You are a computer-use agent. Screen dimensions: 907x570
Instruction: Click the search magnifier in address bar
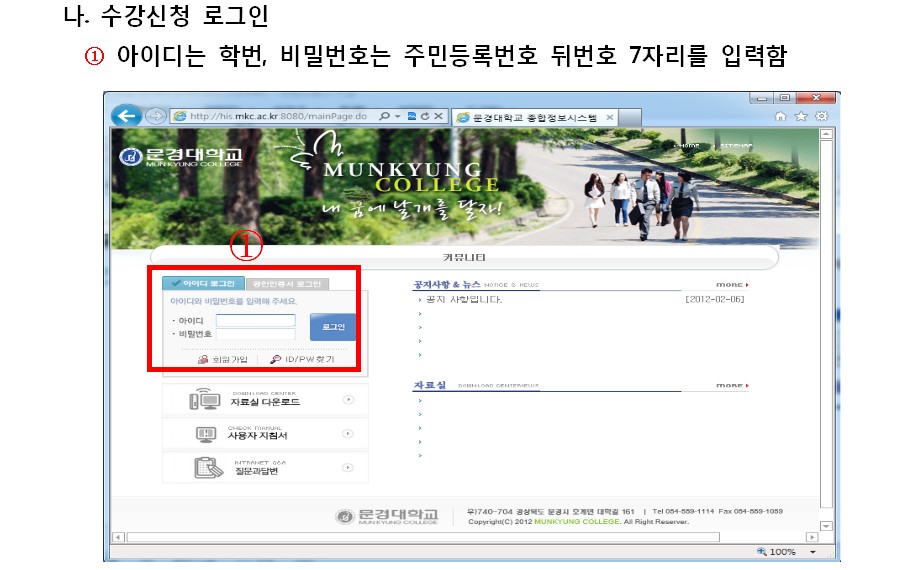coord(384,116)
